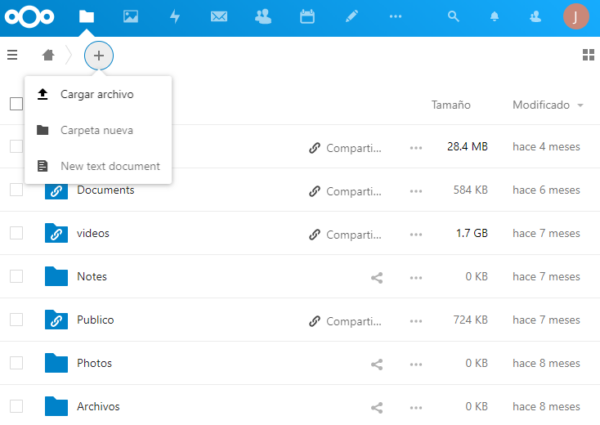Choose New text document menu entry
Image resolution: width=600 pixels, height=425 pixels.
pos(98,166)
